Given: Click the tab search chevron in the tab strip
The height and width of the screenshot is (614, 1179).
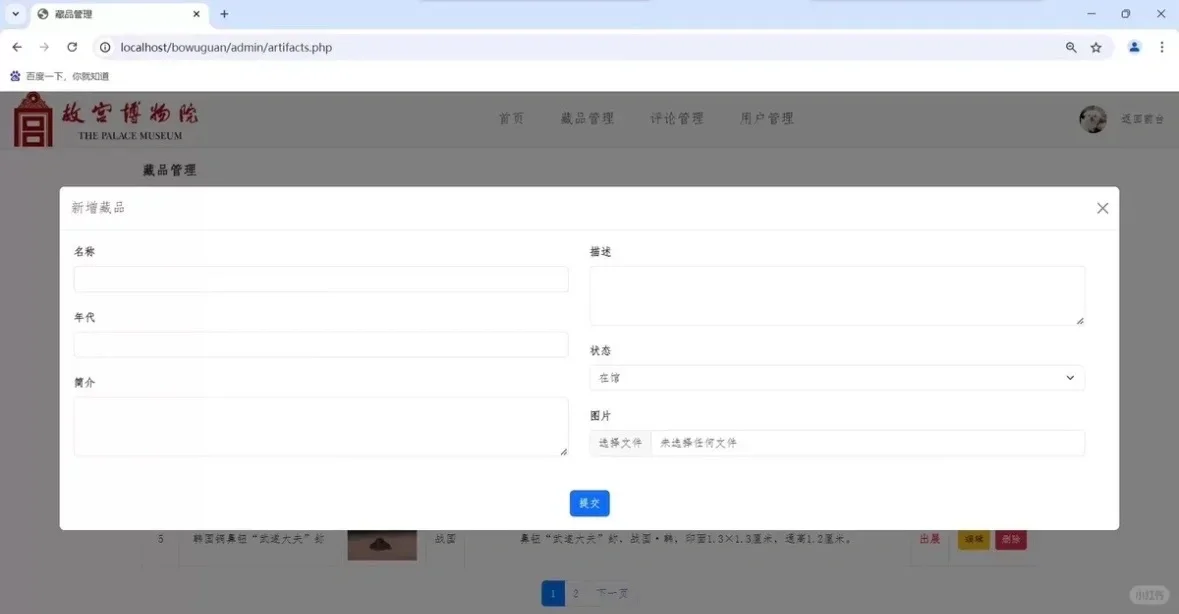Looking at the screenshot, I should (12, 14).
